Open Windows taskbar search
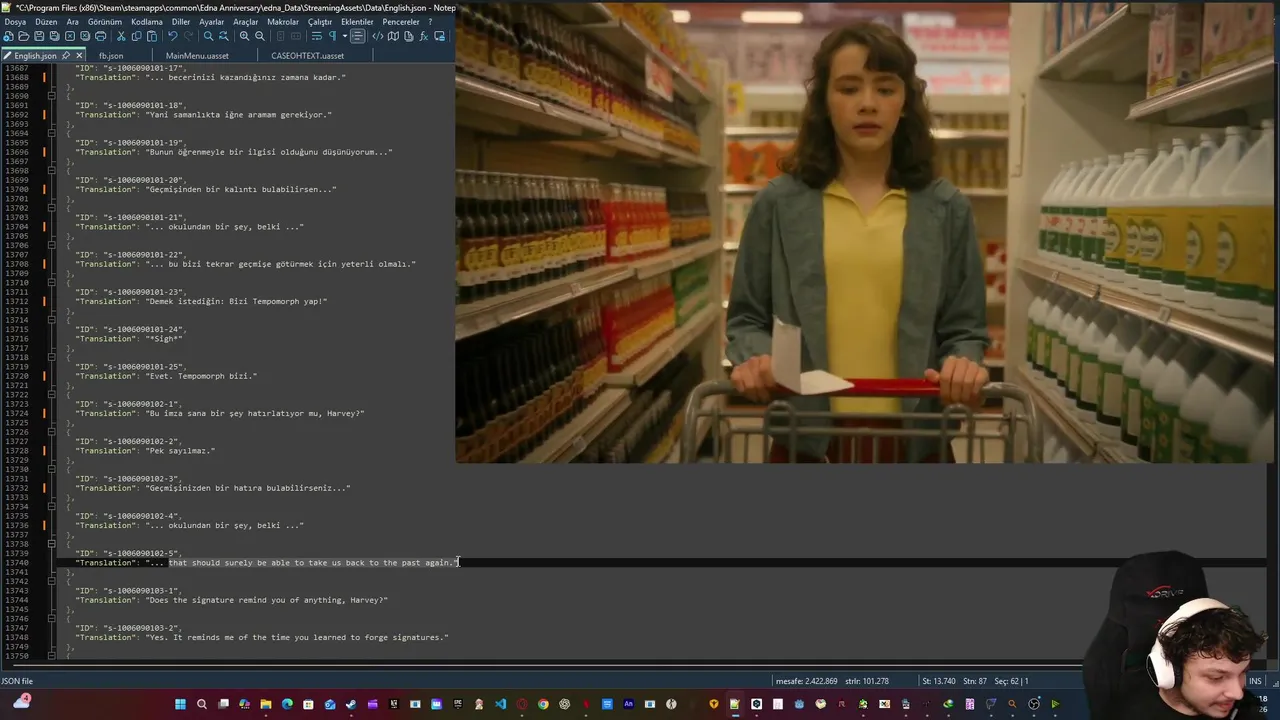 tap(202, 704)
